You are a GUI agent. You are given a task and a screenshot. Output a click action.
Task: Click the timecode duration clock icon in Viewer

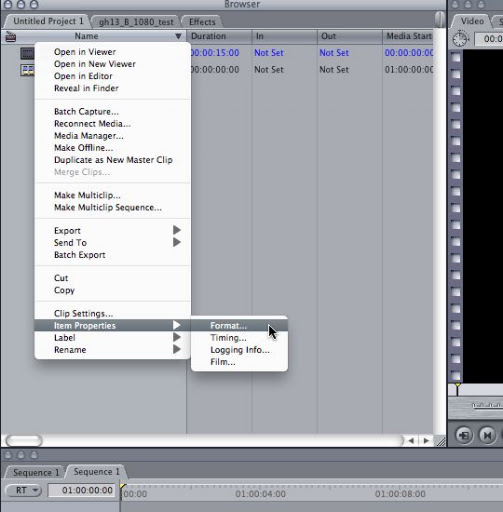(460, 39)
